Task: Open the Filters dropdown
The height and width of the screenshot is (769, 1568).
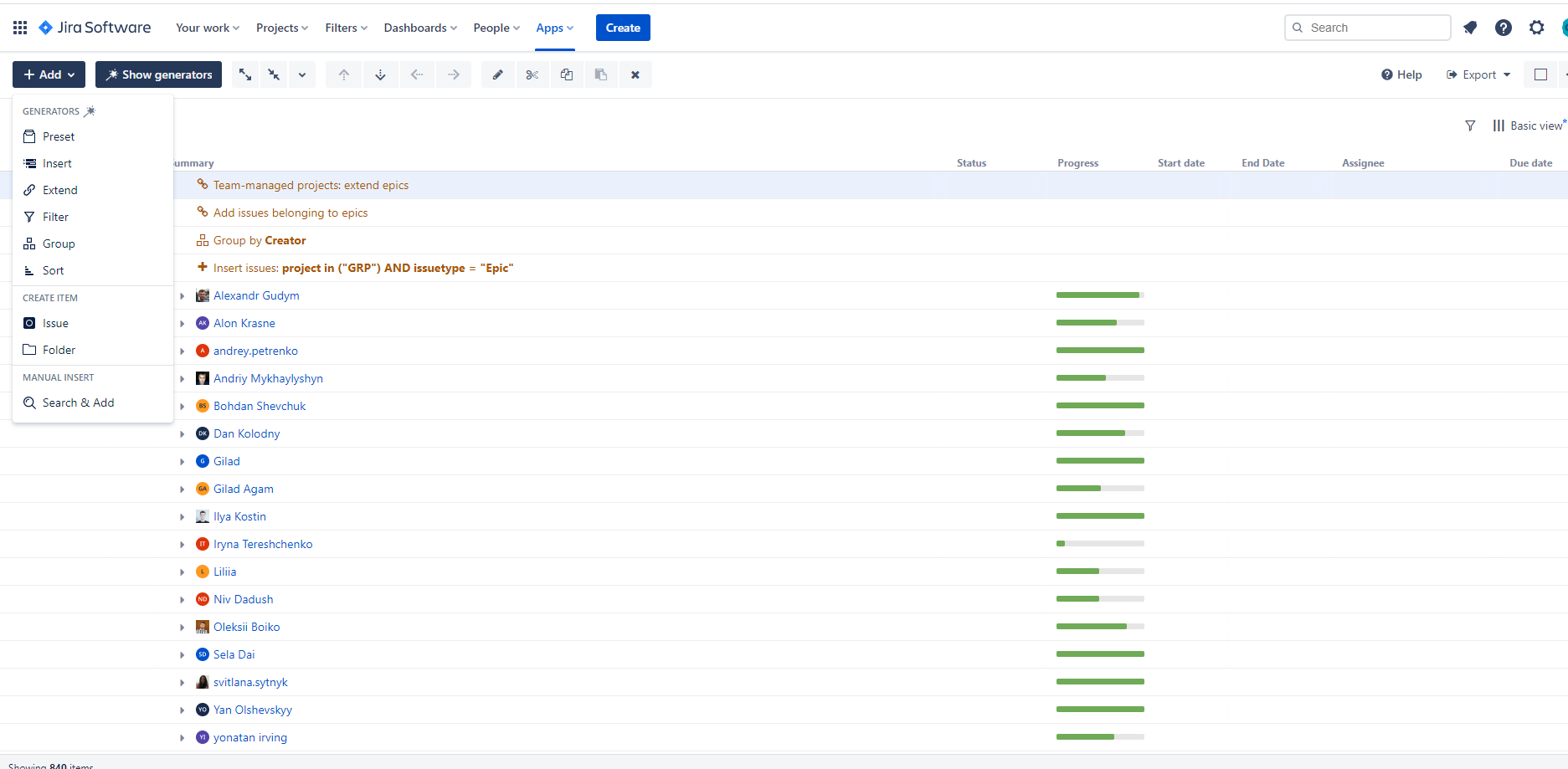Action: click(347, 28)
